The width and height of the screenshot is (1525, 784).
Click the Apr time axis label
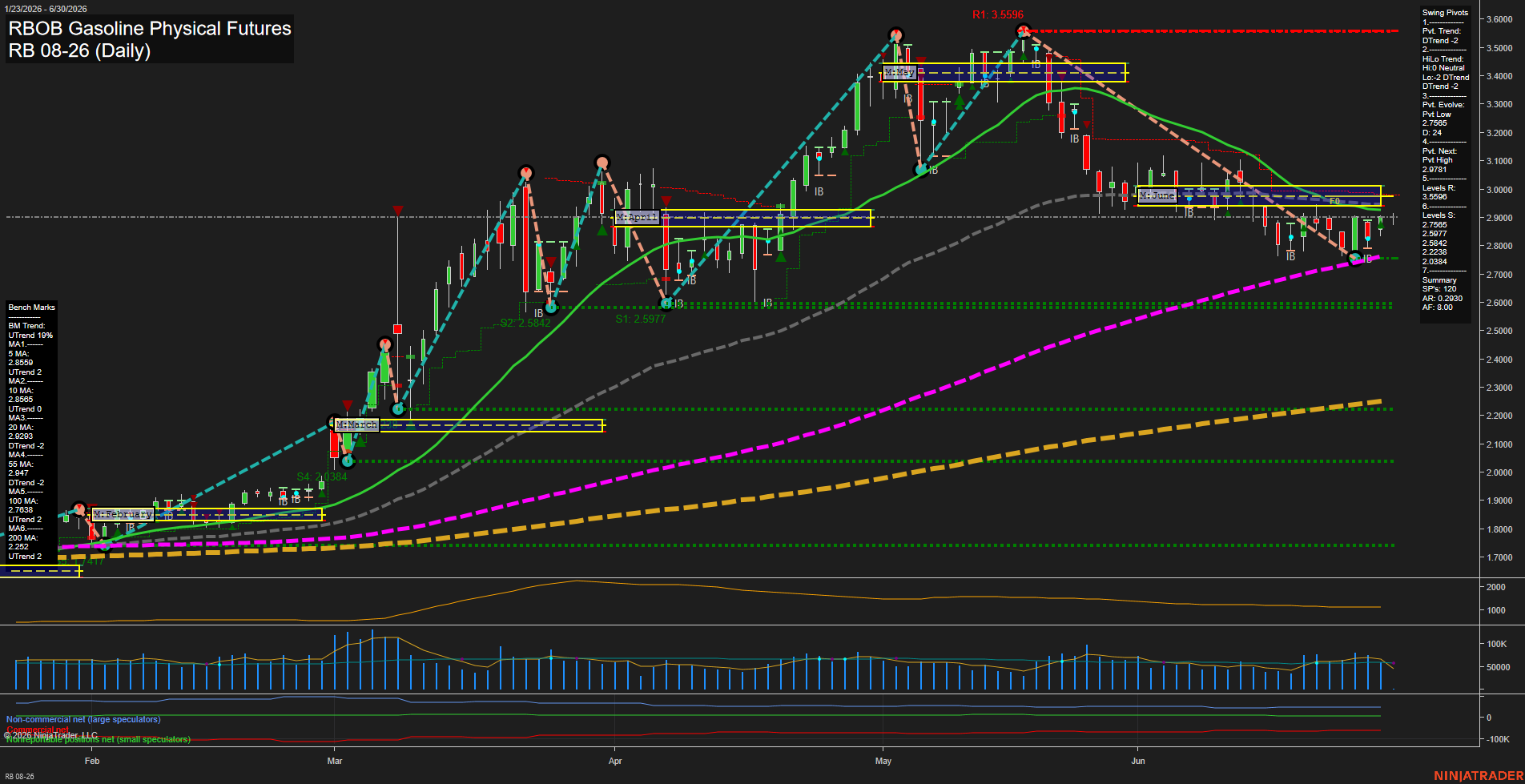pyautogui.click(x=615, y=761)
